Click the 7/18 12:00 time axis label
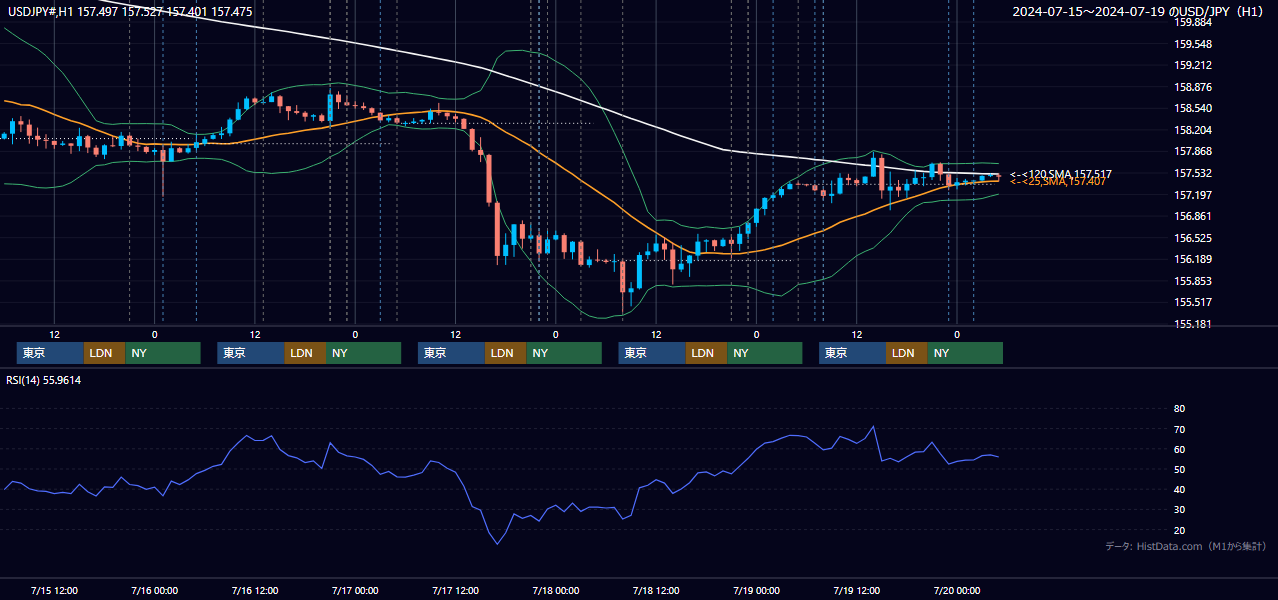Screen dimensions: 1278x600 (656, 590)
